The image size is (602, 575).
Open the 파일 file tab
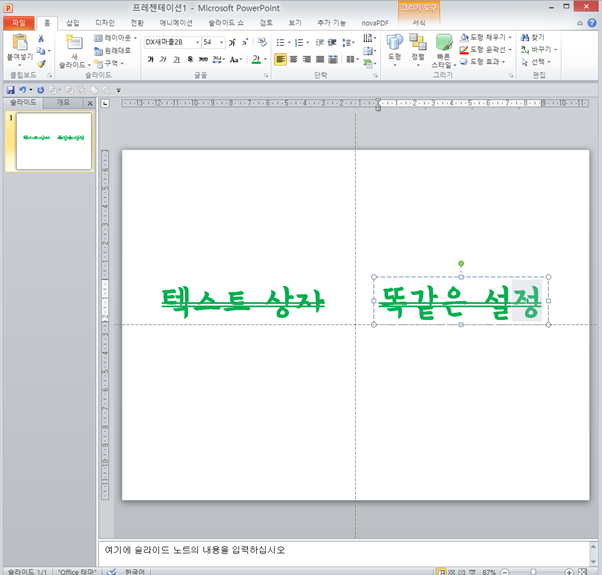click(x=18, y=23)
